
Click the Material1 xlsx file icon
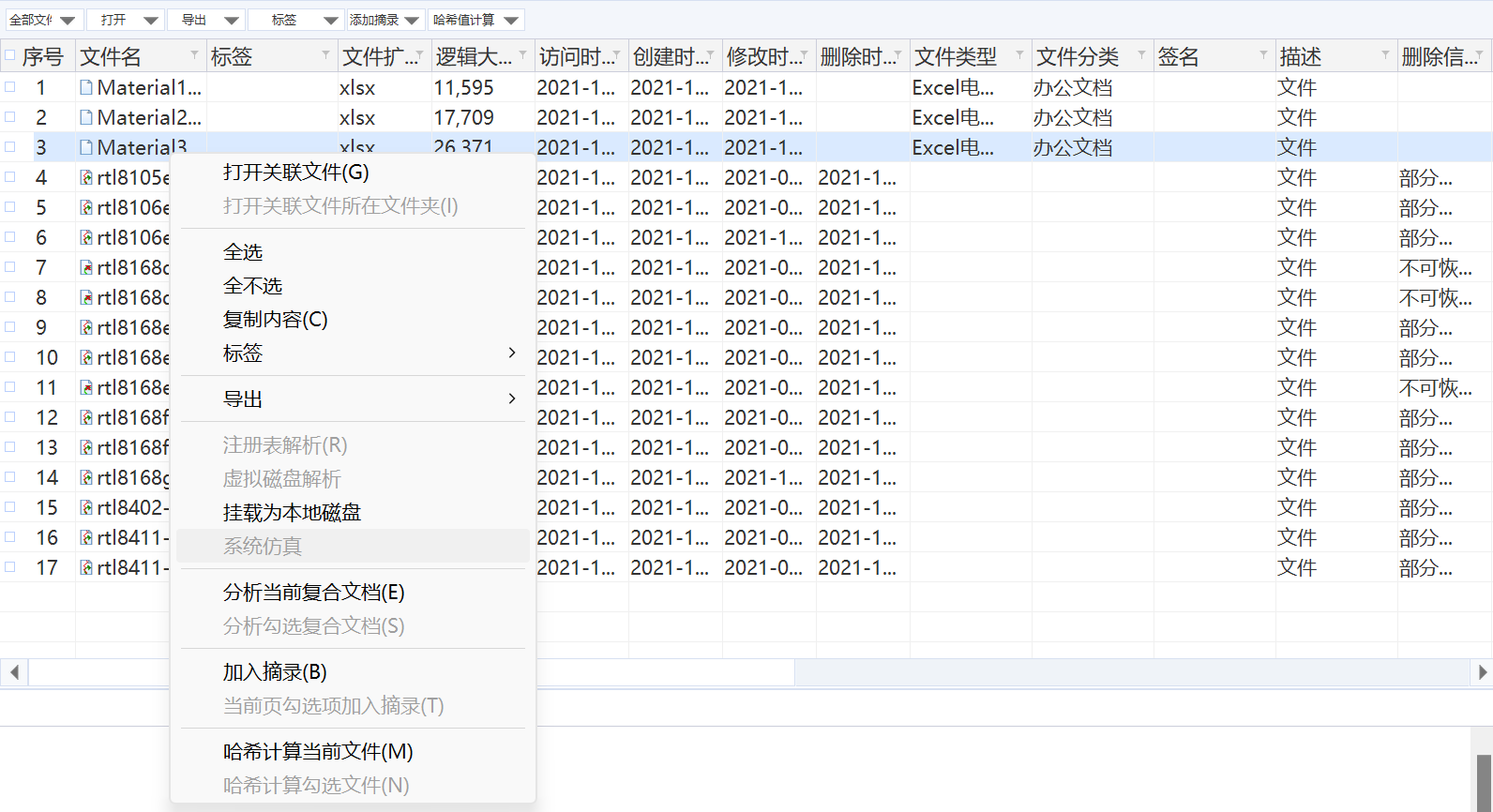86,88
